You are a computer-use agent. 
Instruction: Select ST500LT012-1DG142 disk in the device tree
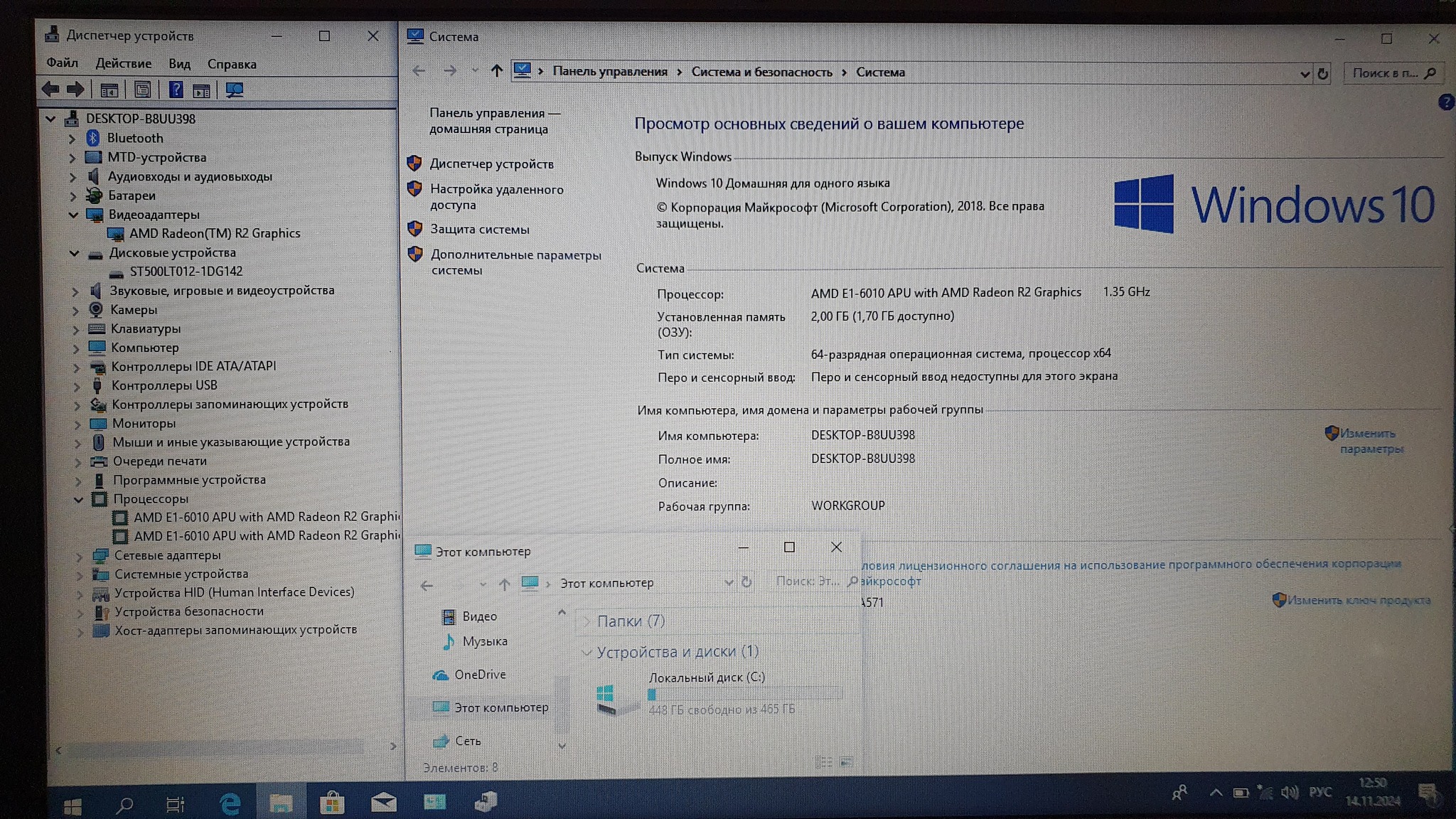click(186, 272)
